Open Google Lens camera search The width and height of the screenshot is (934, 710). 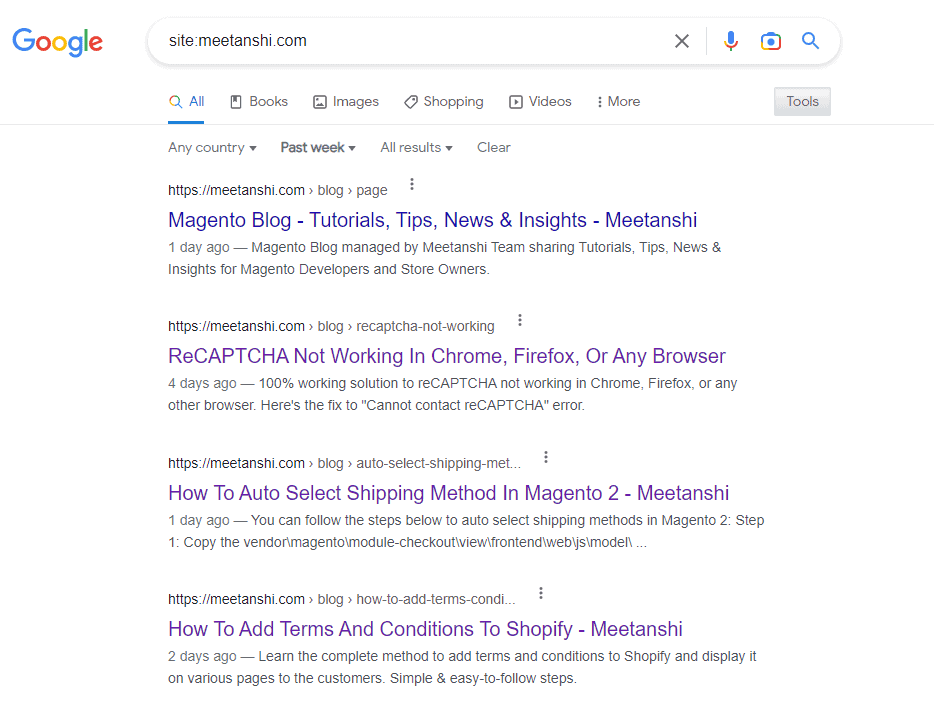771,41
